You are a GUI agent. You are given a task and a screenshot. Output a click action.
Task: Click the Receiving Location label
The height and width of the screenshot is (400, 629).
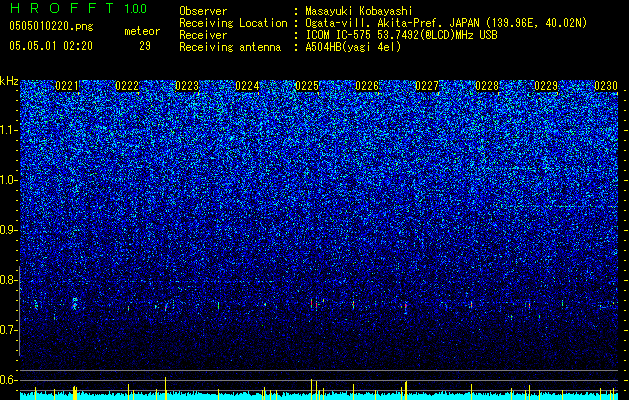click(233, 23)
